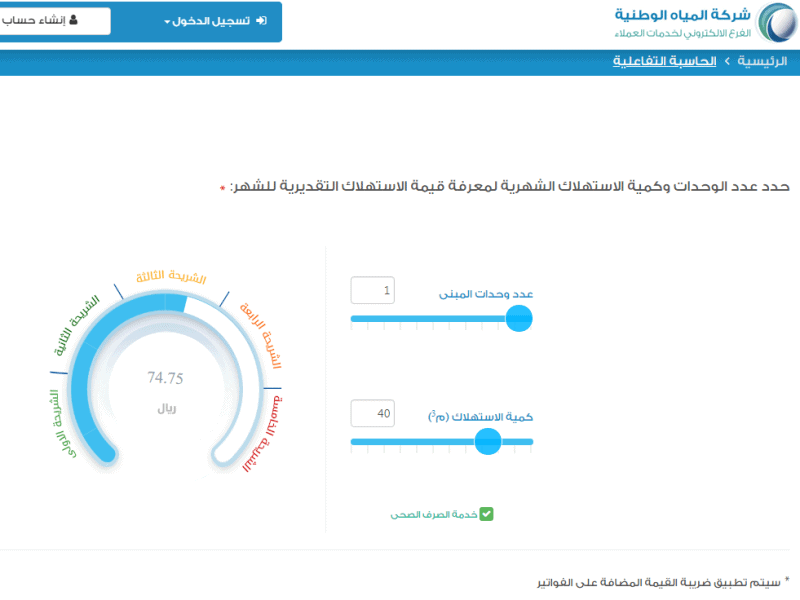This screenshot has height=600, width=800.
Task: Click the شركة المياه الوطنية company title
Action: [x=683, y=15]
